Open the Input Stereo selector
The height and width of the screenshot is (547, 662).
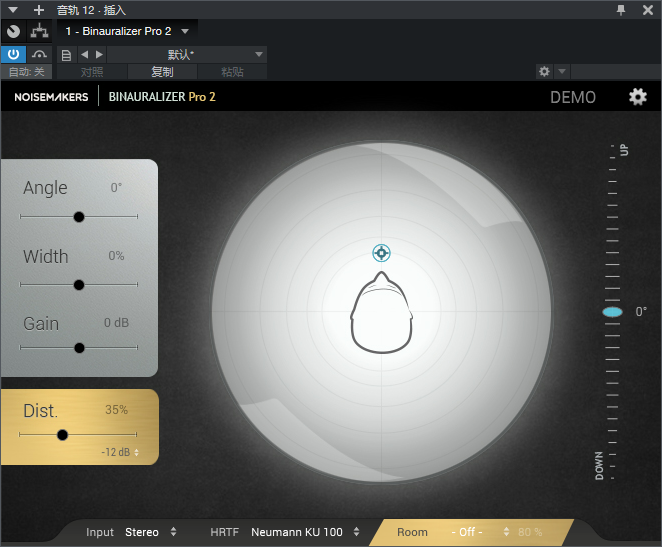click(x=141, y=532)
